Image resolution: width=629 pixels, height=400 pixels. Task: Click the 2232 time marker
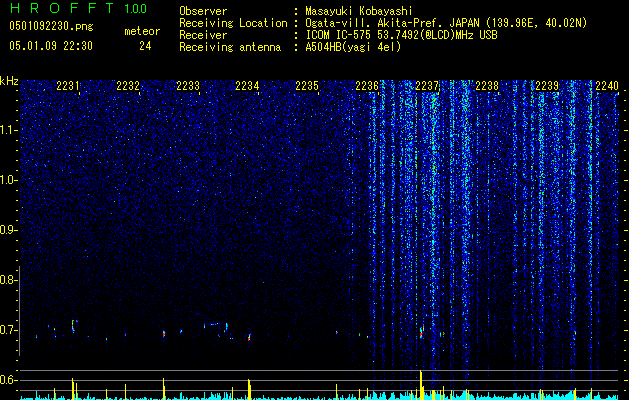tap(128, 86)
